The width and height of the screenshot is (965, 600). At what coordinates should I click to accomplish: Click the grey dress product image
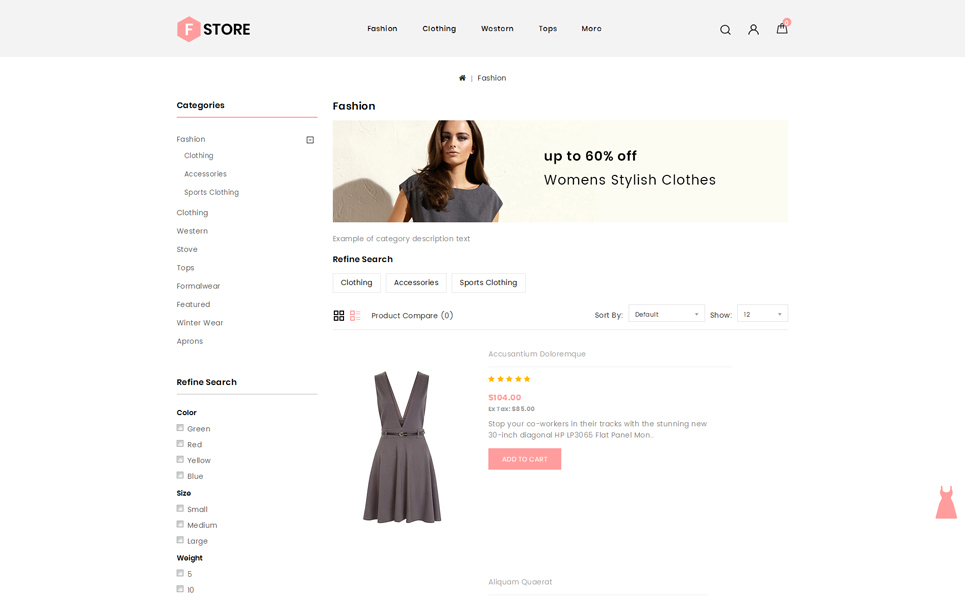pos(402,447)
